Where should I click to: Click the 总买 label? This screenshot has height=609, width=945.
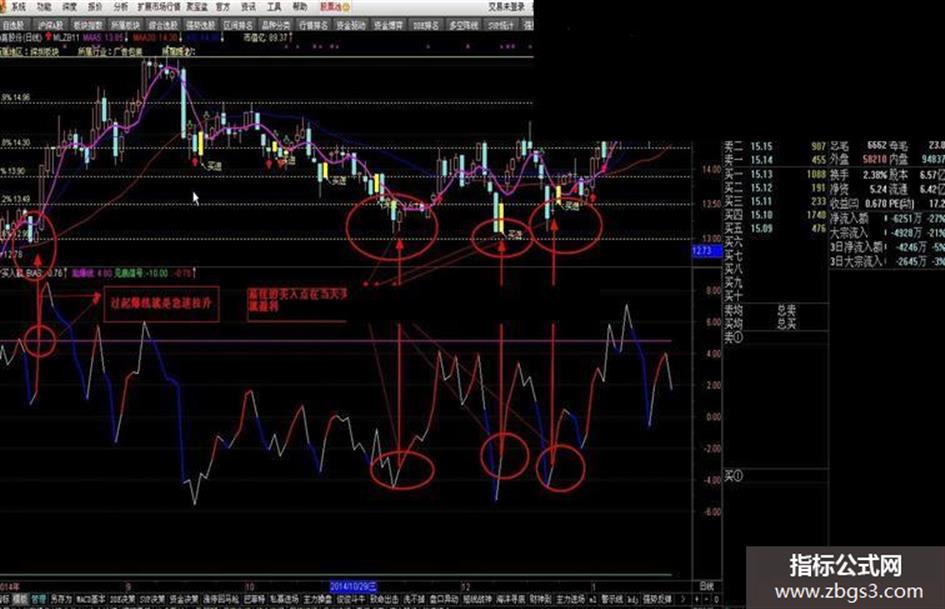(x=786, y=324)
